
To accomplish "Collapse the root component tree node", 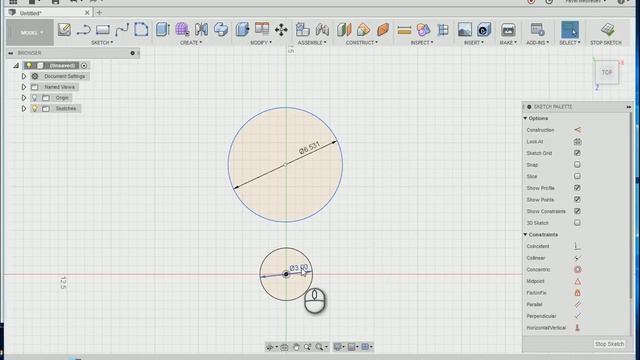I will 16,65.
